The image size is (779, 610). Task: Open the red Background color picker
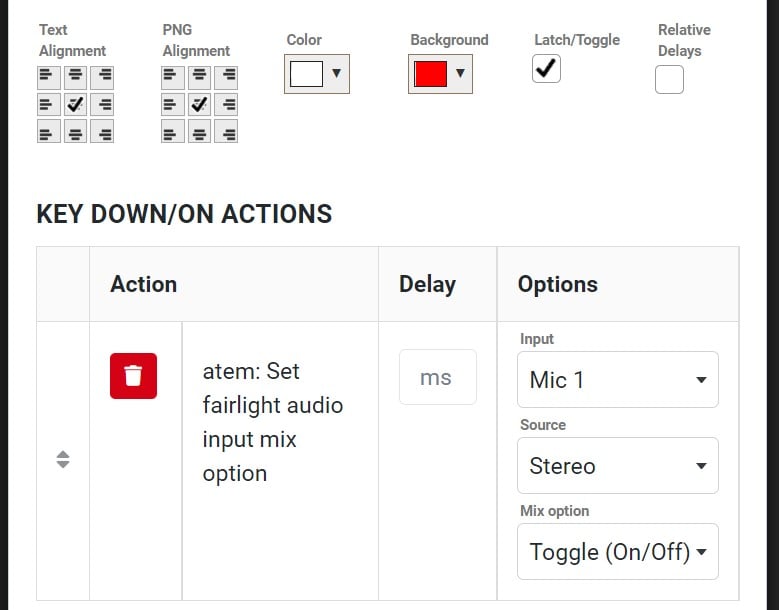[440, 74]
